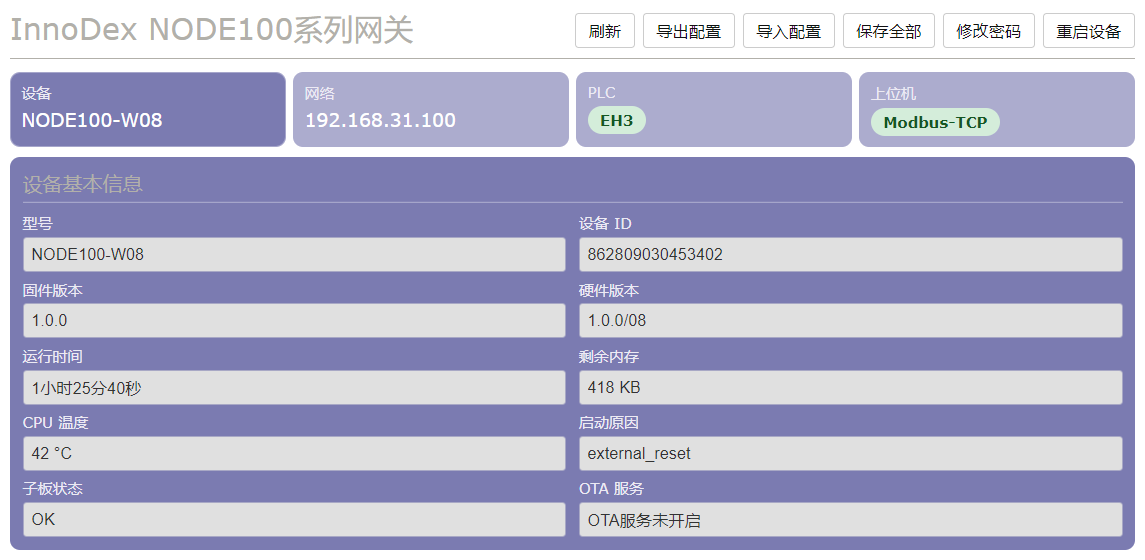Screen dimensions: 1145x560
Task: Click the 运行时间 label
Action: coord(53,357)
